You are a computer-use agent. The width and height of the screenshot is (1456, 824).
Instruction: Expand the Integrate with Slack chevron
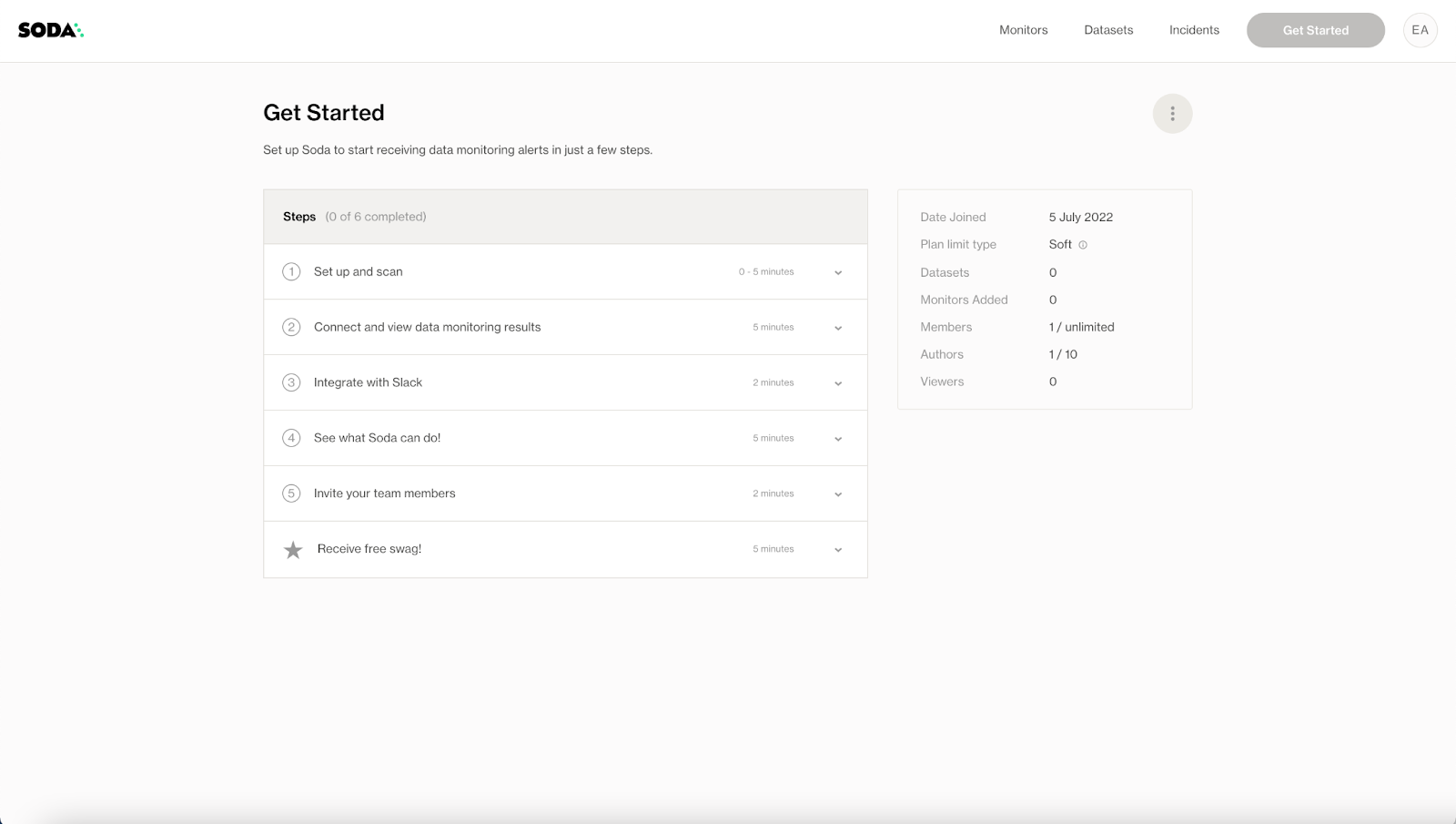coord(838,384)
